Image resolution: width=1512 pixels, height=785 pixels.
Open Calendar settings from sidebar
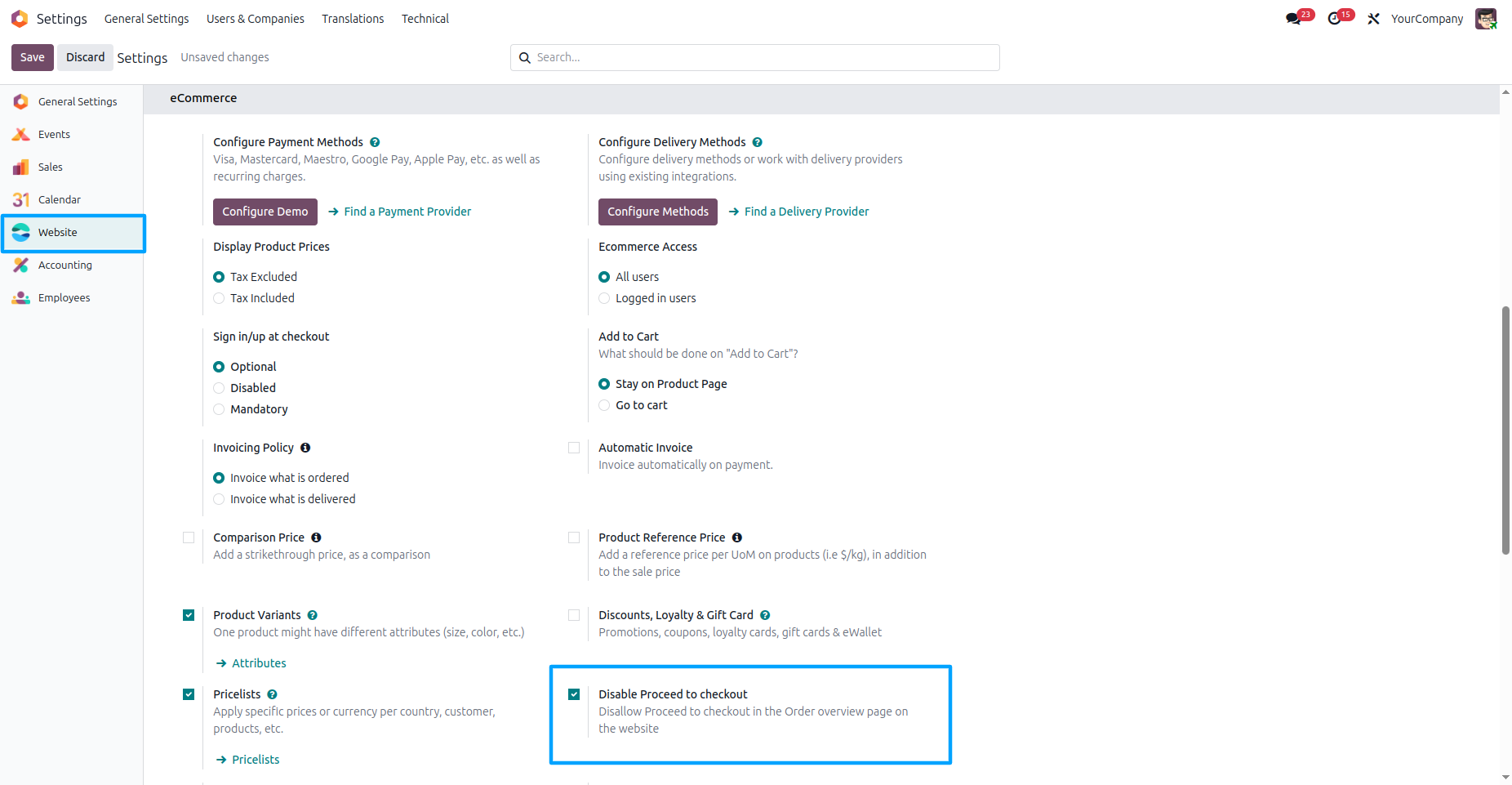(x=20, y=199)
